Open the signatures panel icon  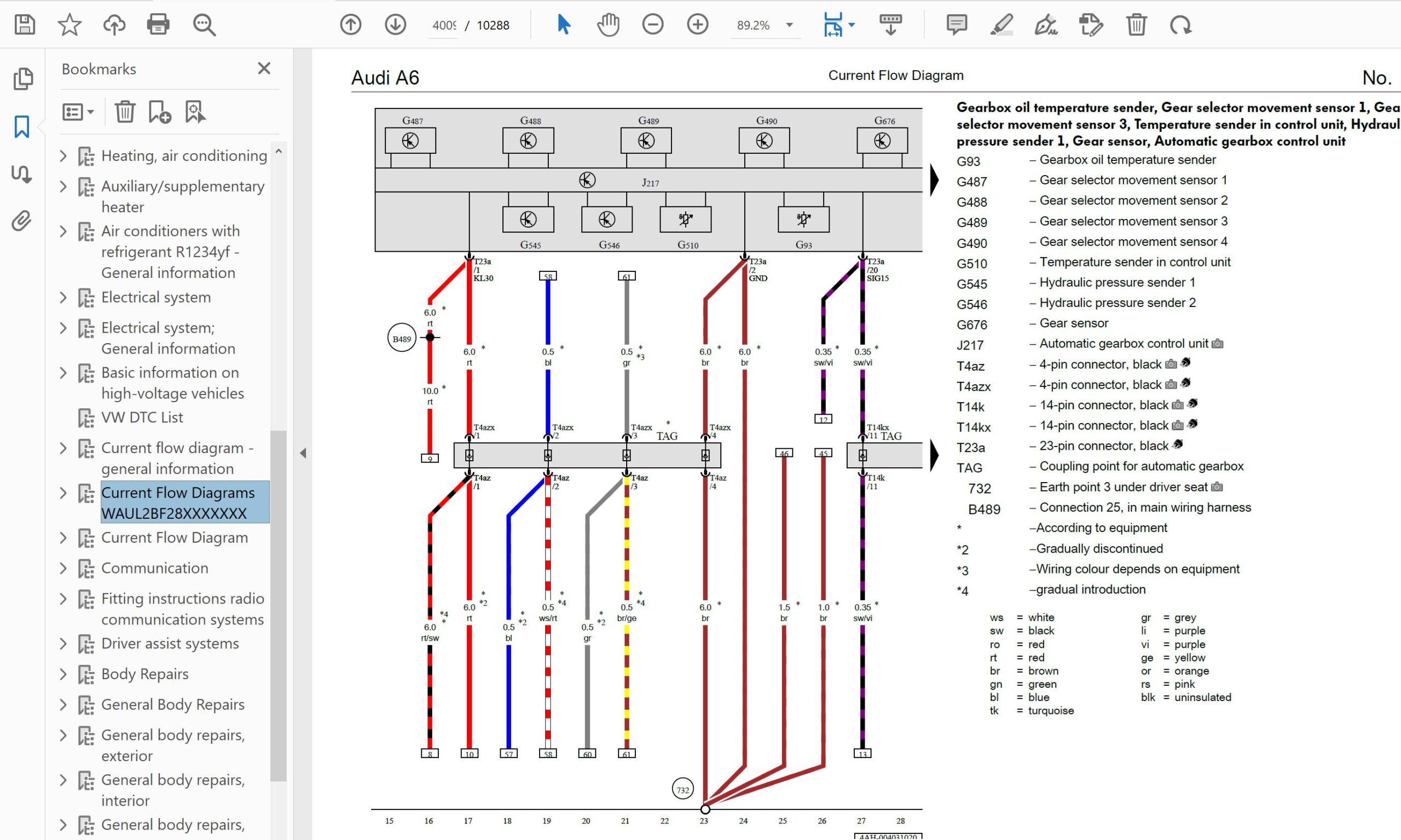[22, 174]
